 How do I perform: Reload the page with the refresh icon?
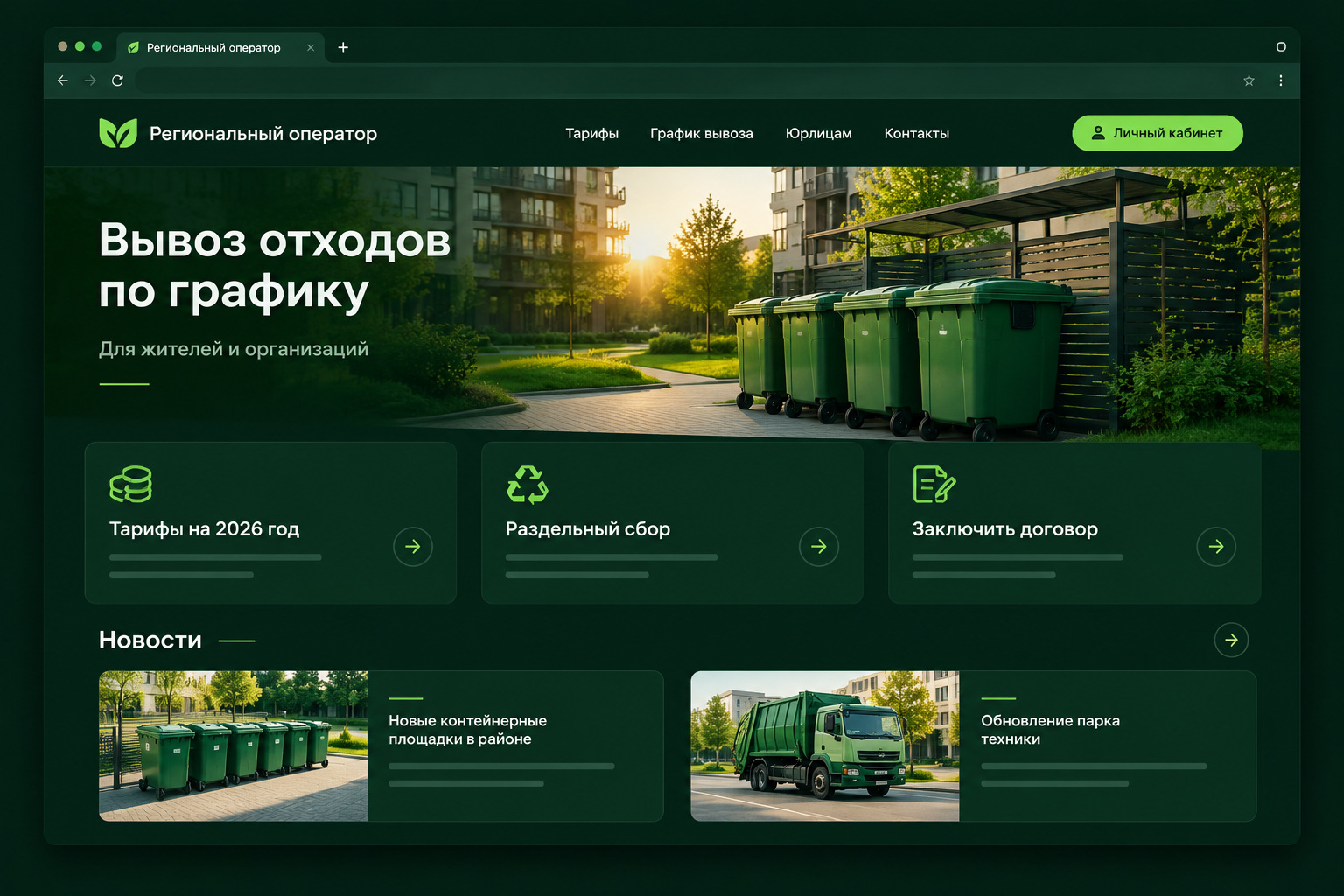coord(117,80)
